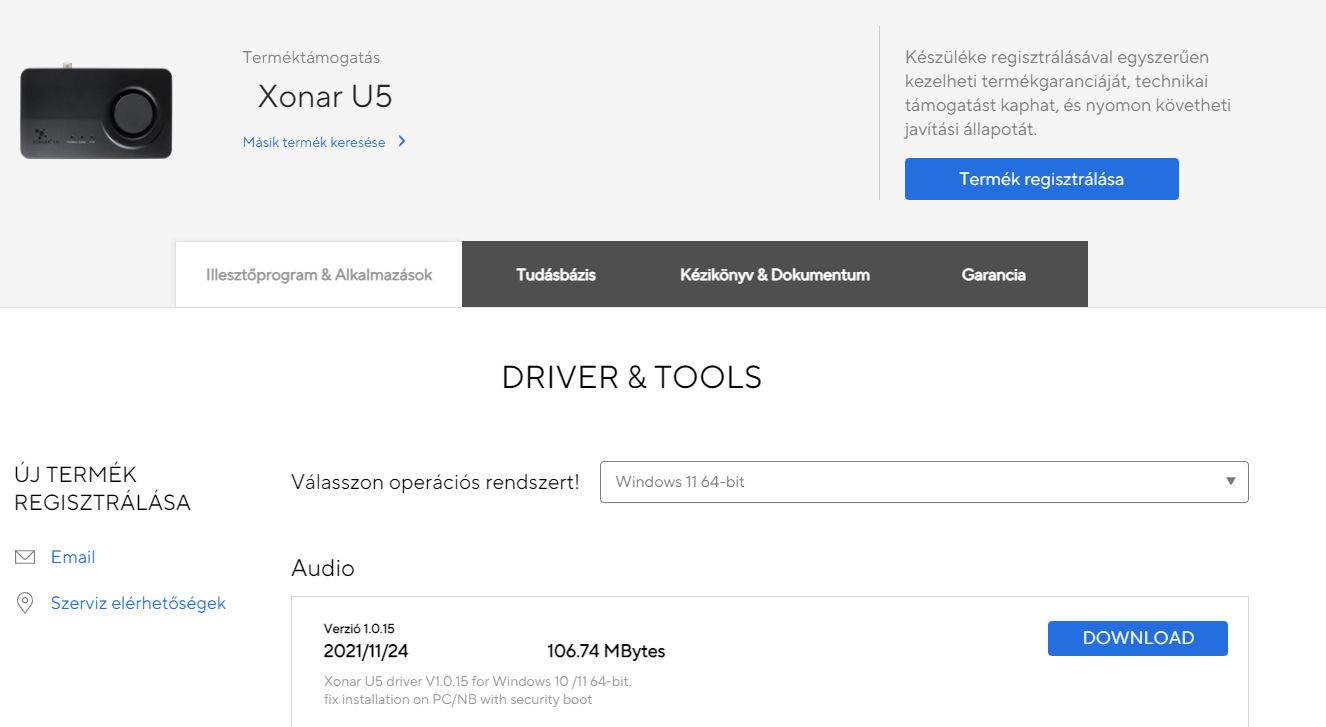The image size is (1326, 727).
Task: Click the 'fix installation on PC/NB with security boot' note
Action: (x=458, y=699)
